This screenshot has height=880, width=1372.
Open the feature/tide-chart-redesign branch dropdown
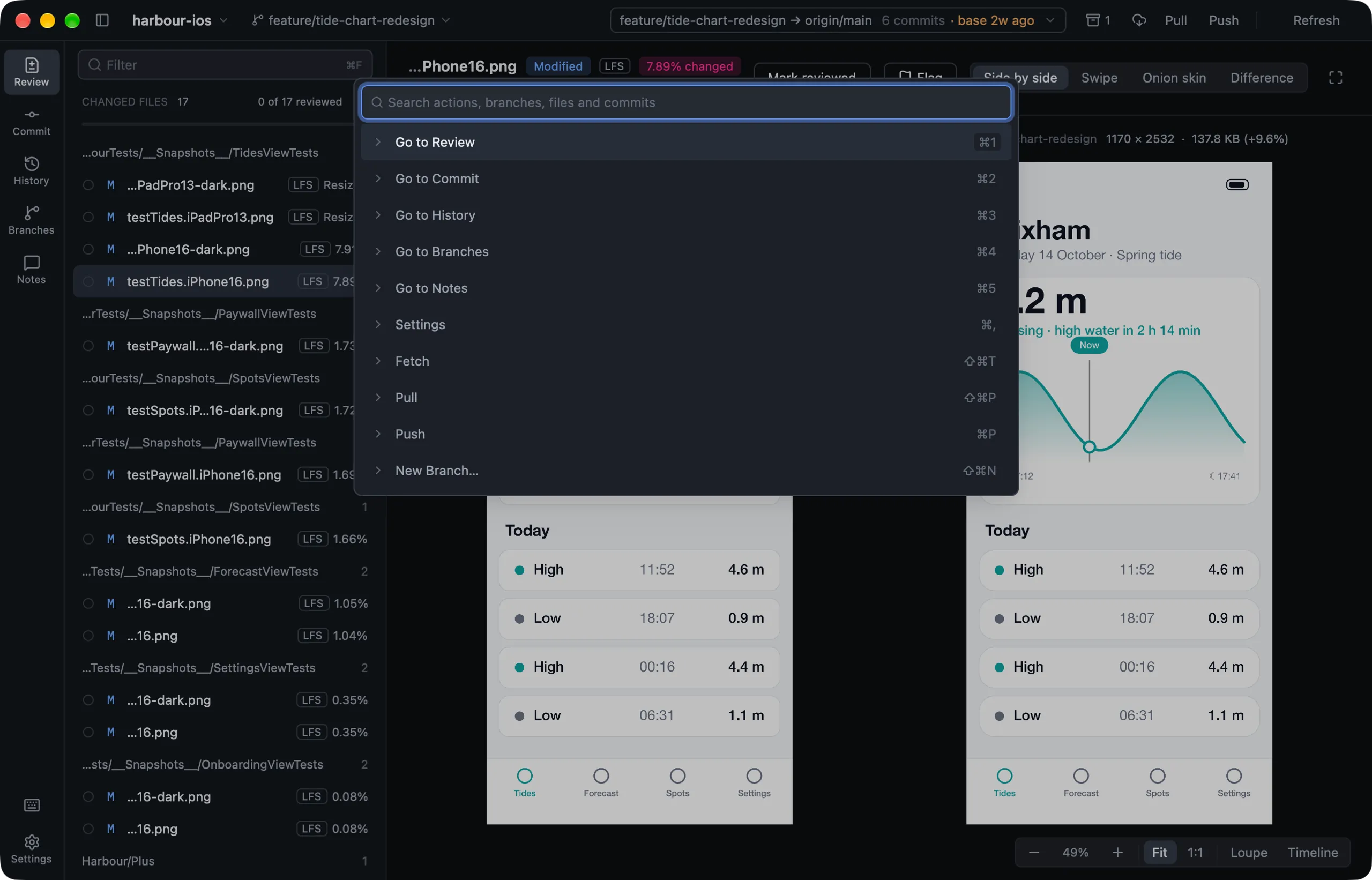point(351,20)
